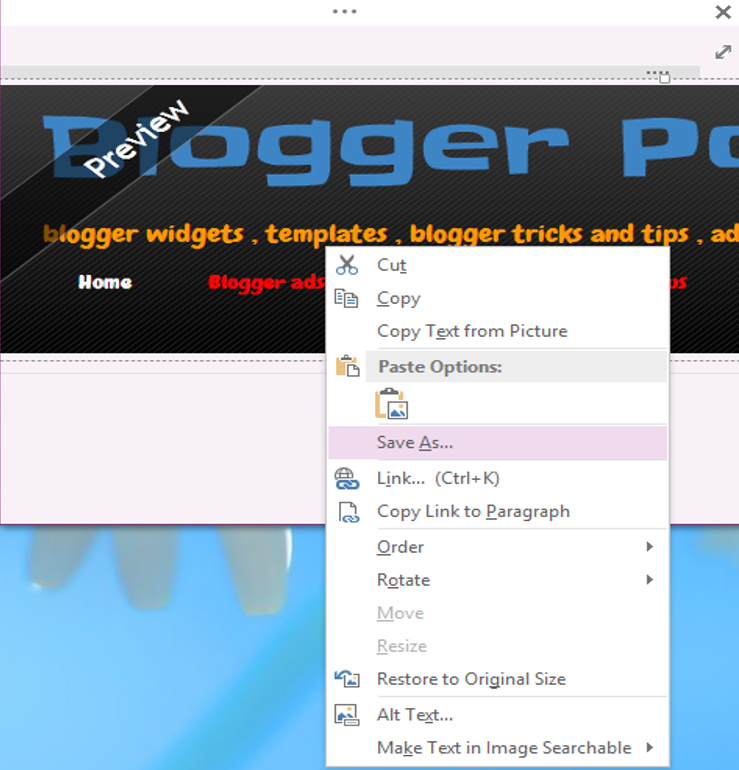
Task: Select Copy from the context menu
Action: click(x=498, y=298)
